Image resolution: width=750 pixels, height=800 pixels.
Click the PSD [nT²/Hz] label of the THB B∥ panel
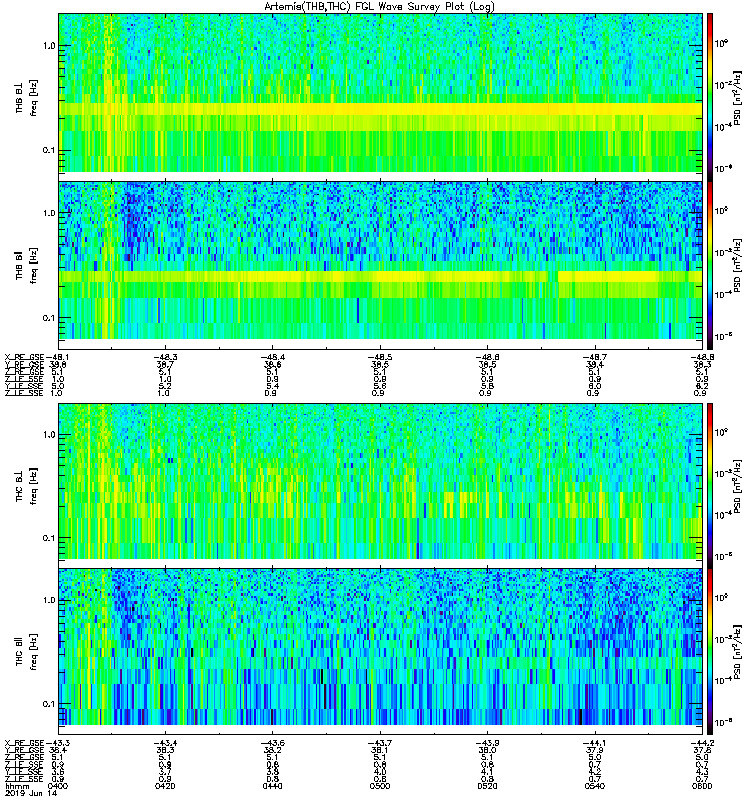[737, 265]
